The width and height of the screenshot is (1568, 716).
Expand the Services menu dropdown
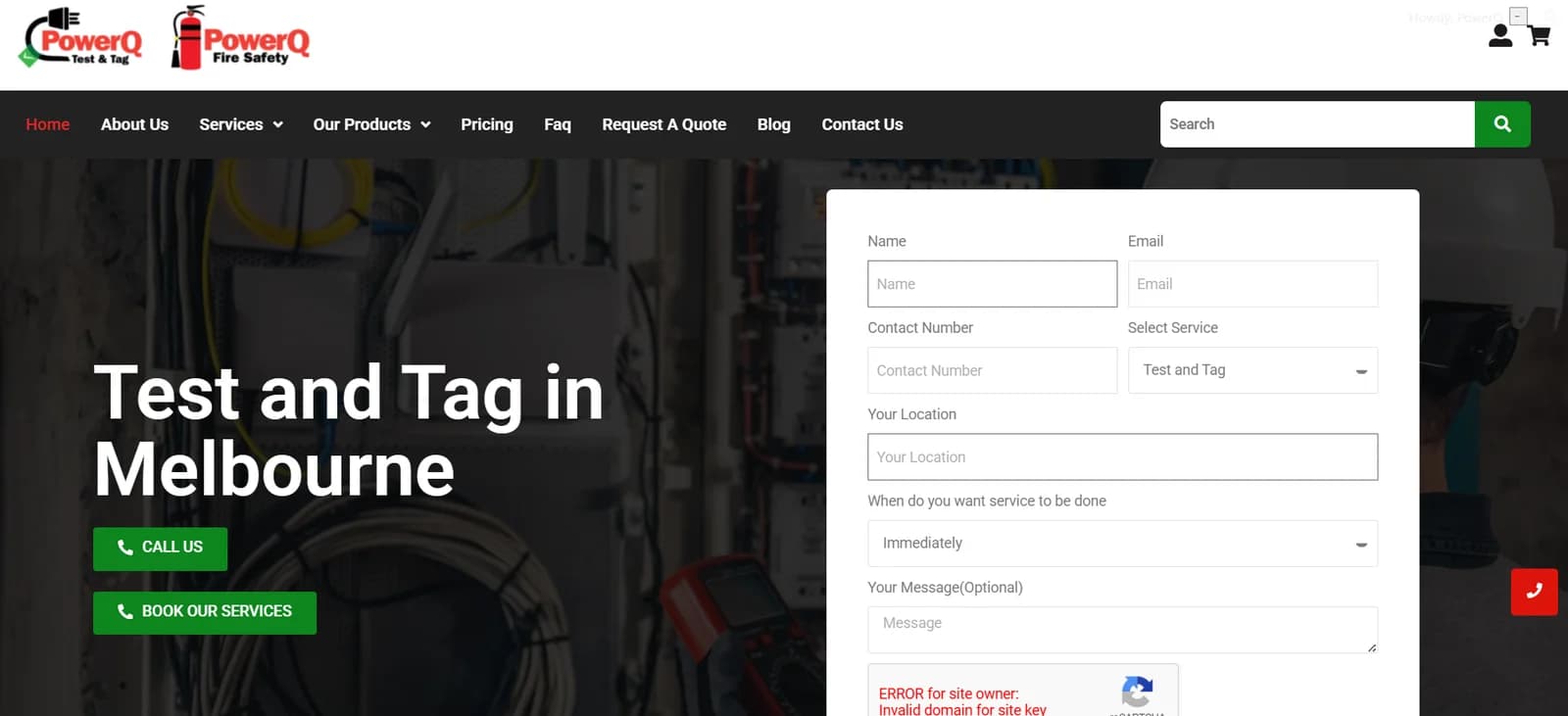click(241, 124)
